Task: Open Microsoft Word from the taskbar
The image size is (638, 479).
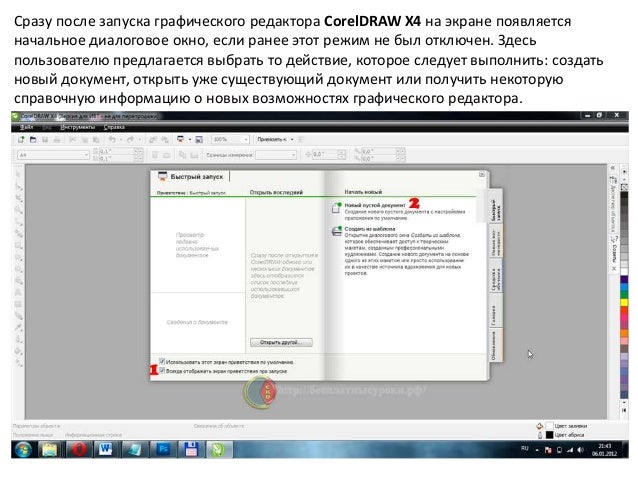Action: (106, 450)
